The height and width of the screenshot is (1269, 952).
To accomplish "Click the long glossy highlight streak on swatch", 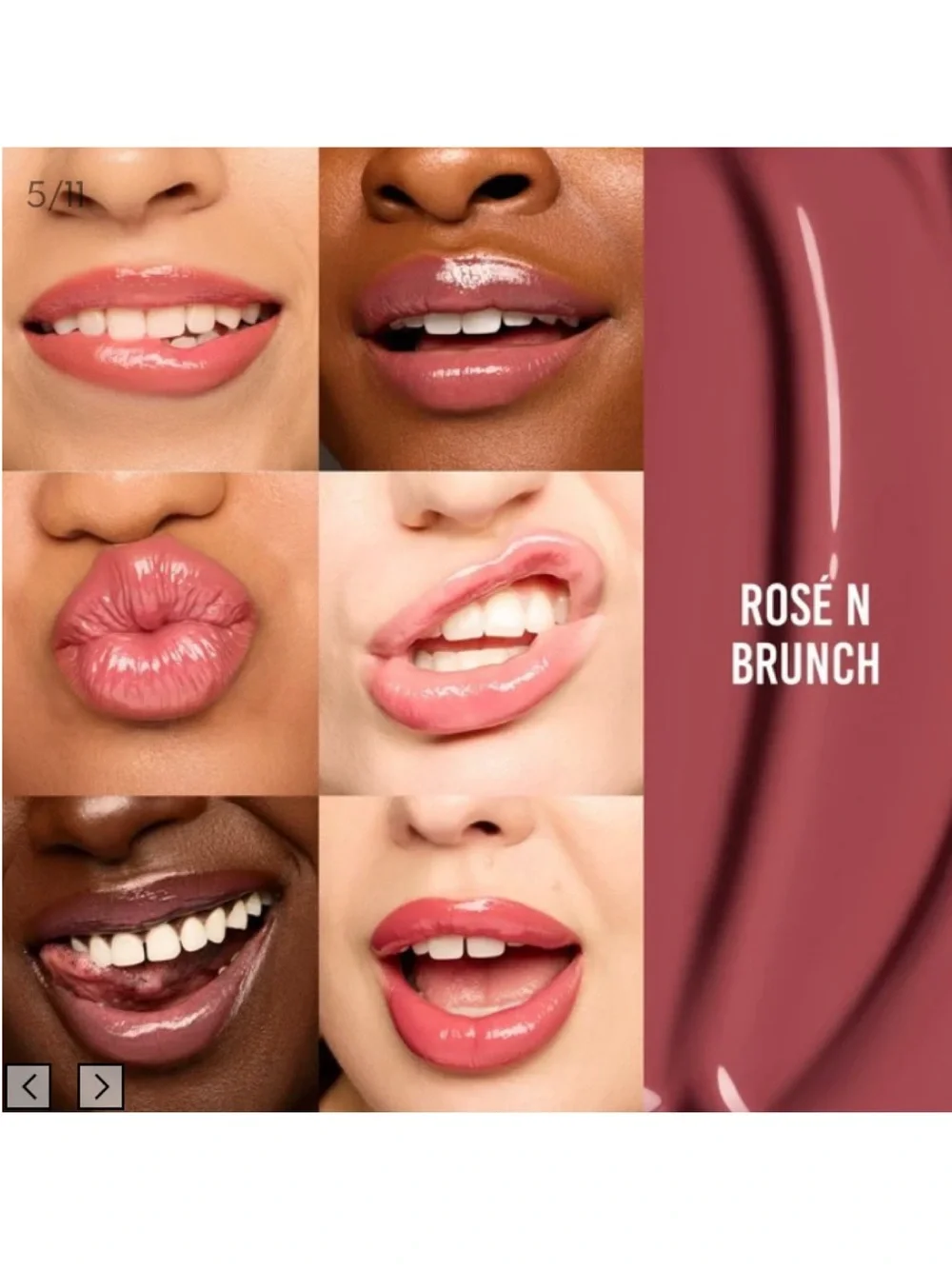I will 821,381.
